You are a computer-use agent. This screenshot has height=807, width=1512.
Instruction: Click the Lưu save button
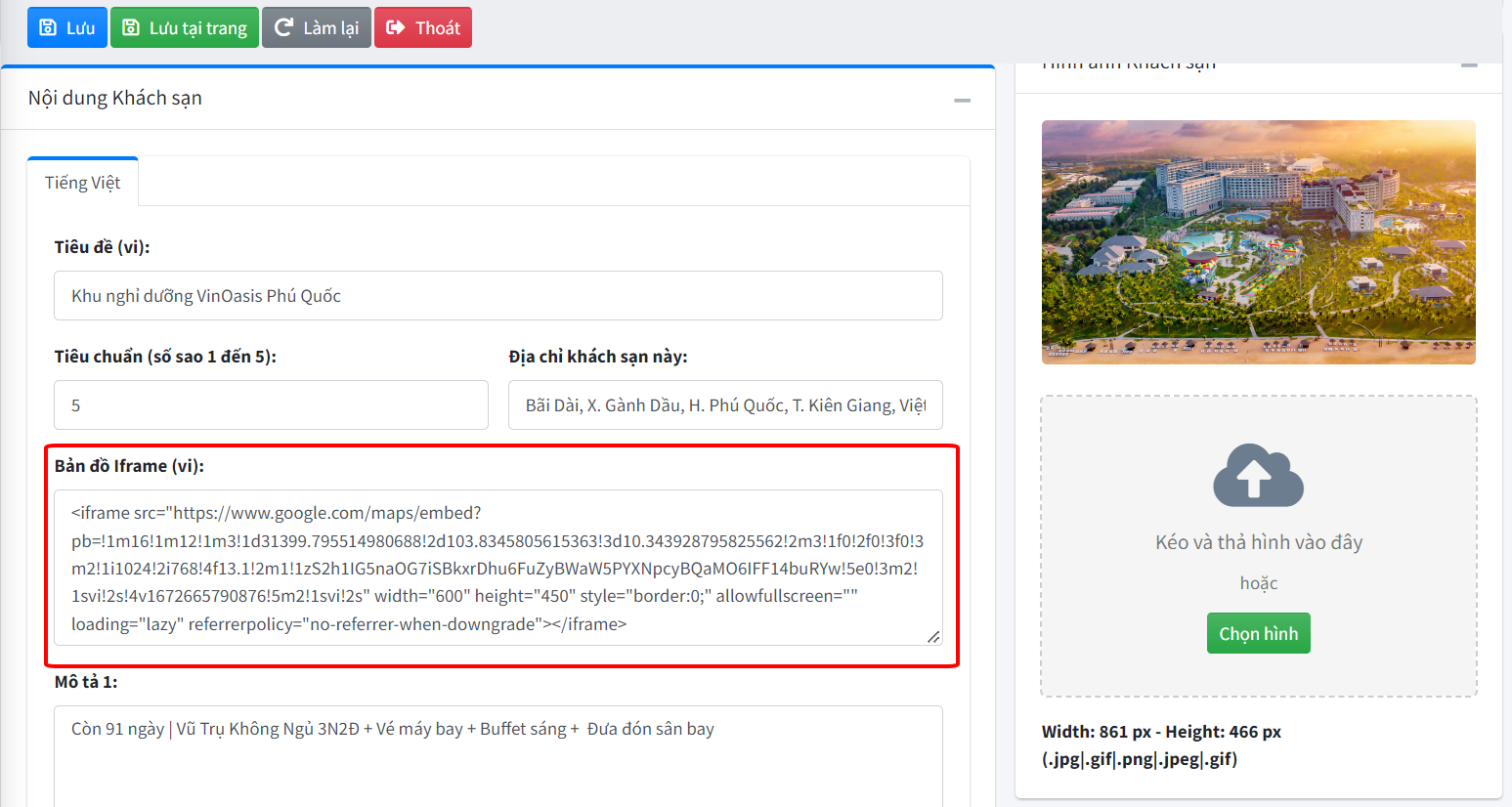tap(66, 27)
